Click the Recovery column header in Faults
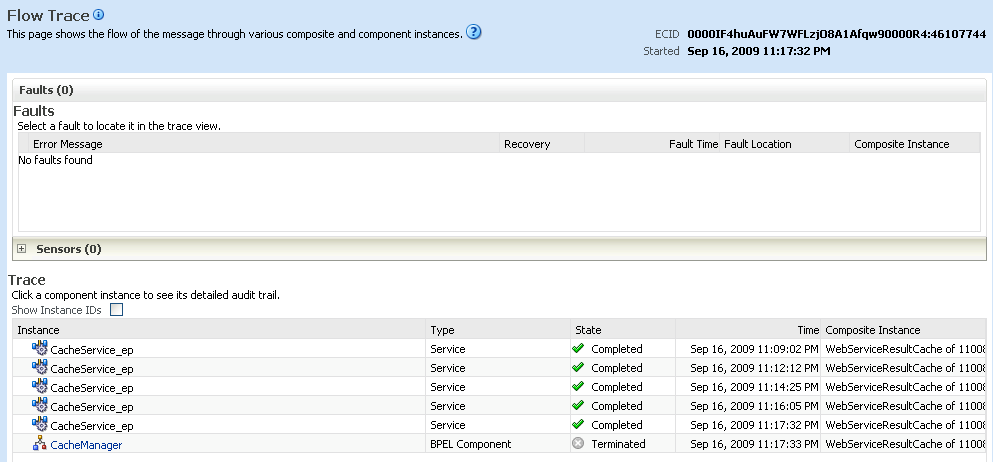The height and width of the screenshot is (462, 993). click(527, 144)
